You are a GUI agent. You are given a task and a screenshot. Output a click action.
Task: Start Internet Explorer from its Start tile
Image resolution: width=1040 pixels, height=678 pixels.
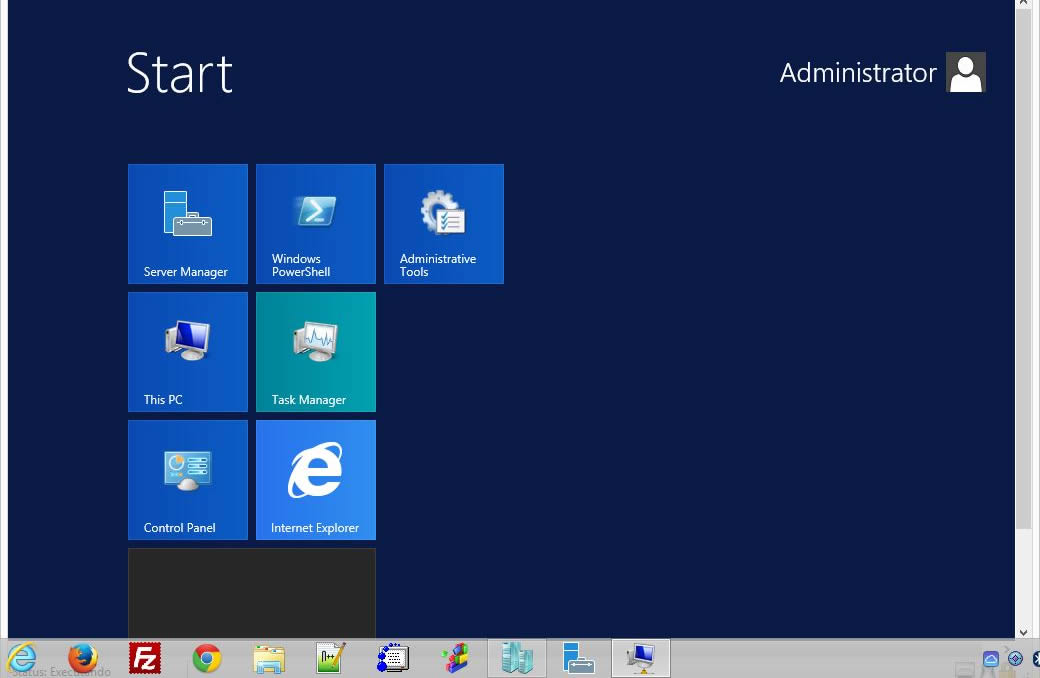[315, 479]
